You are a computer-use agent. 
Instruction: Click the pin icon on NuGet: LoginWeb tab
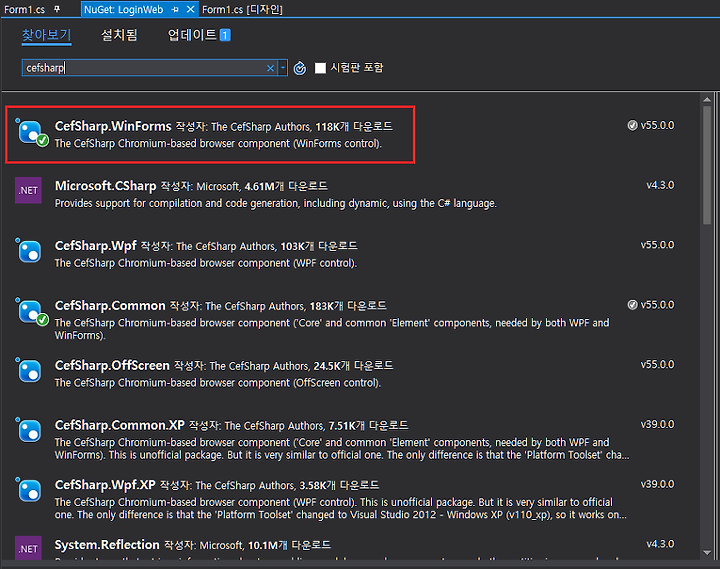click(175, 9)
